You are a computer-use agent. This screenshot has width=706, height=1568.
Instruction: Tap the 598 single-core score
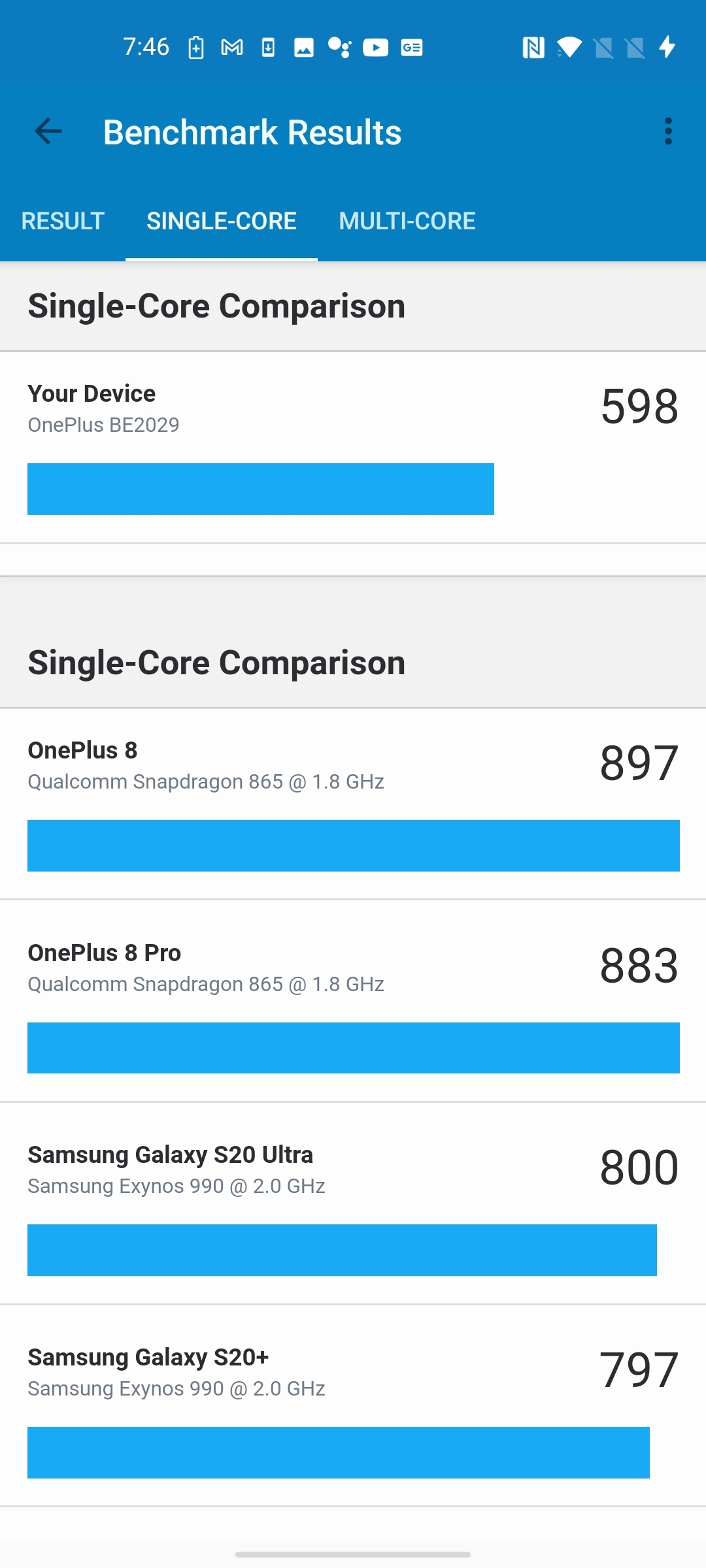(639, 406)
